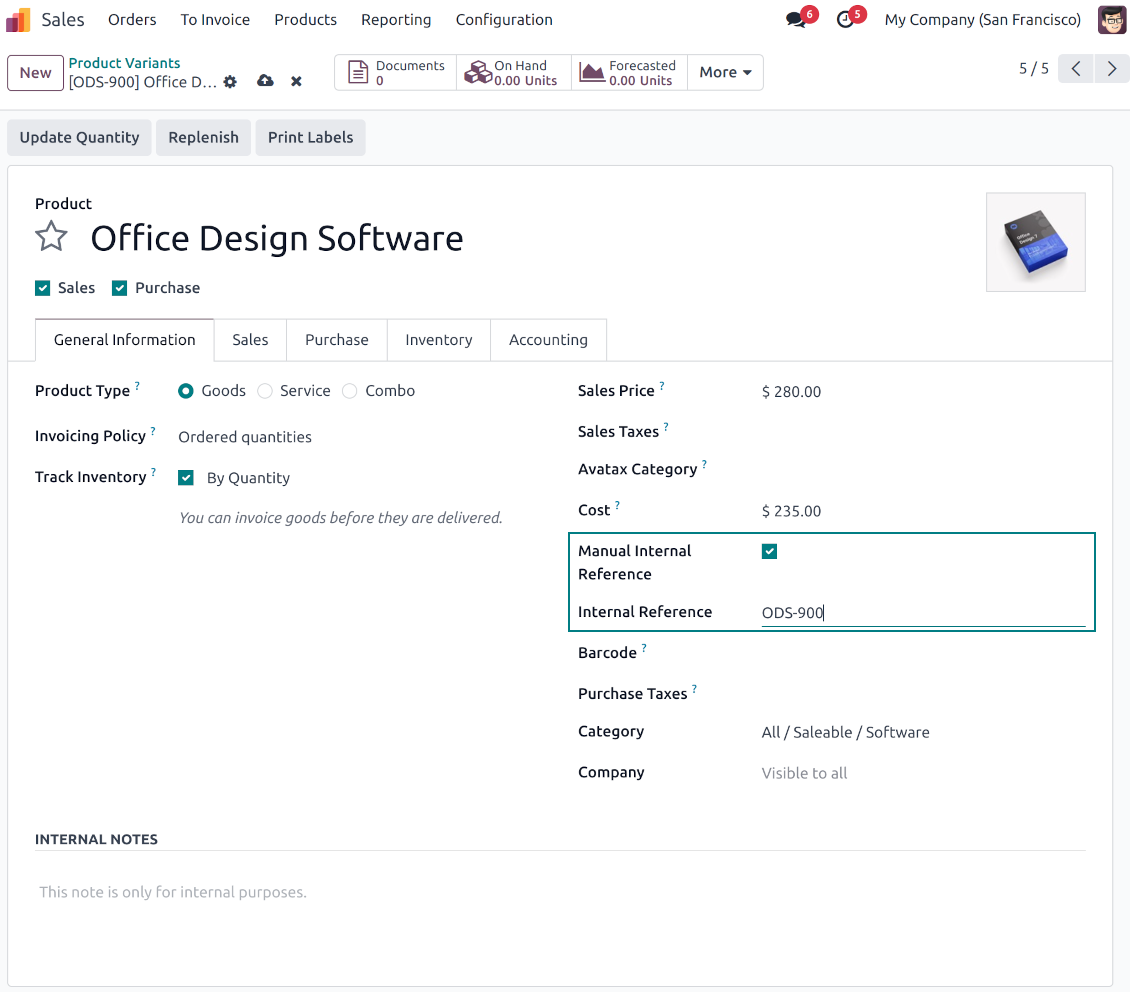The width and height of the screenshot is (1130, 992).
Task: Open the activities clock icon
Action: 845,20
